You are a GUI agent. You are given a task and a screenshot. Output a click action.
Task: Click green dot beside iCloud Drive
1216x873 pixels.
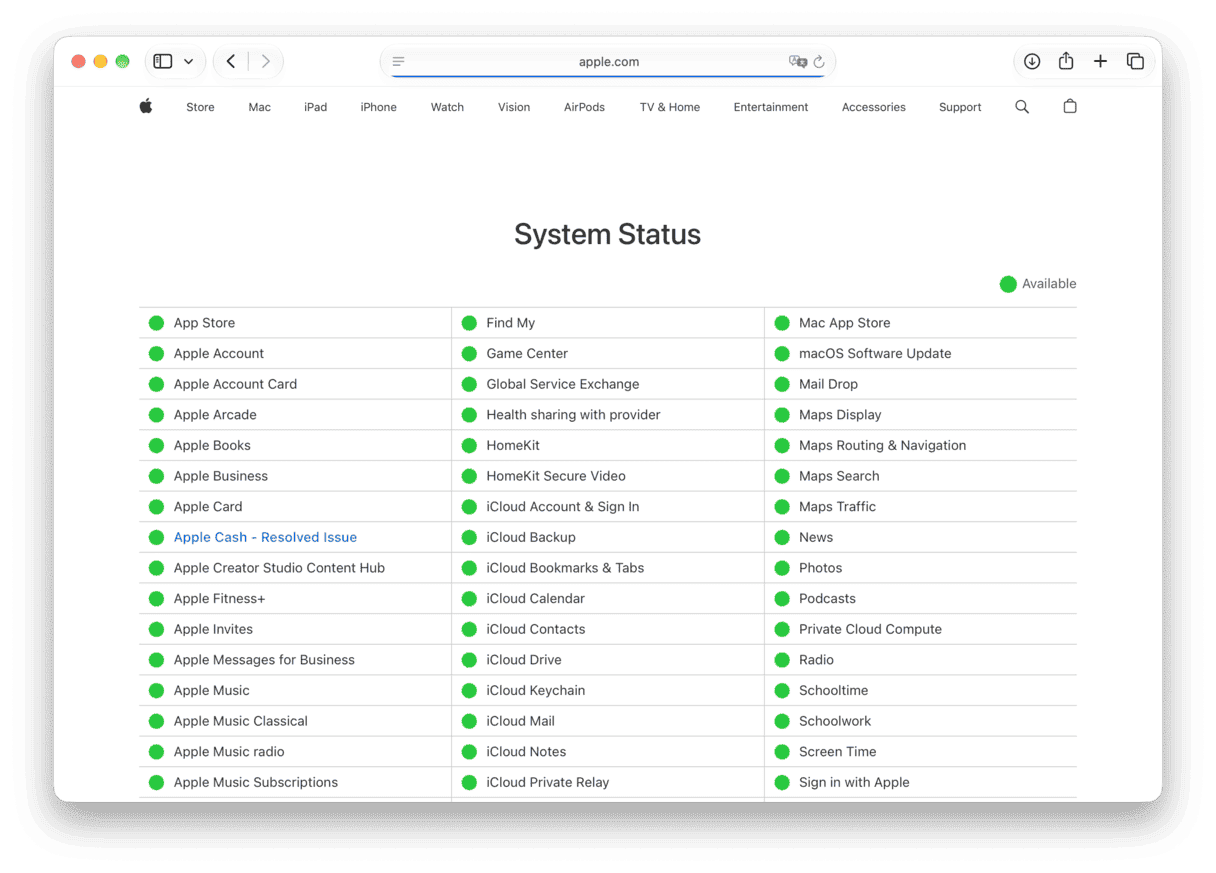(x=469, y=660)
